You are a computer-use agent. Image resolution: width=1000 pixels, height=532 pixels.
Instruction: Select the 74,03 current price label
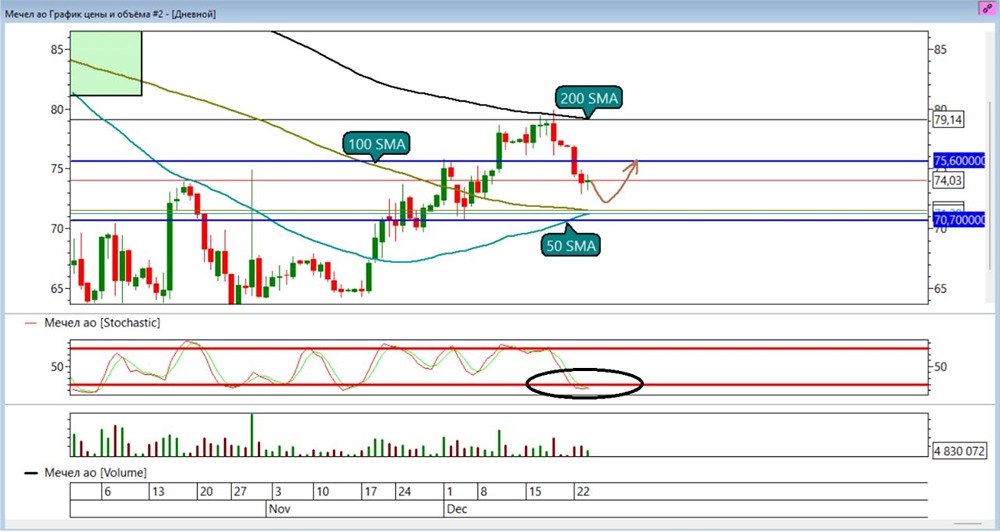coord(948,181)
